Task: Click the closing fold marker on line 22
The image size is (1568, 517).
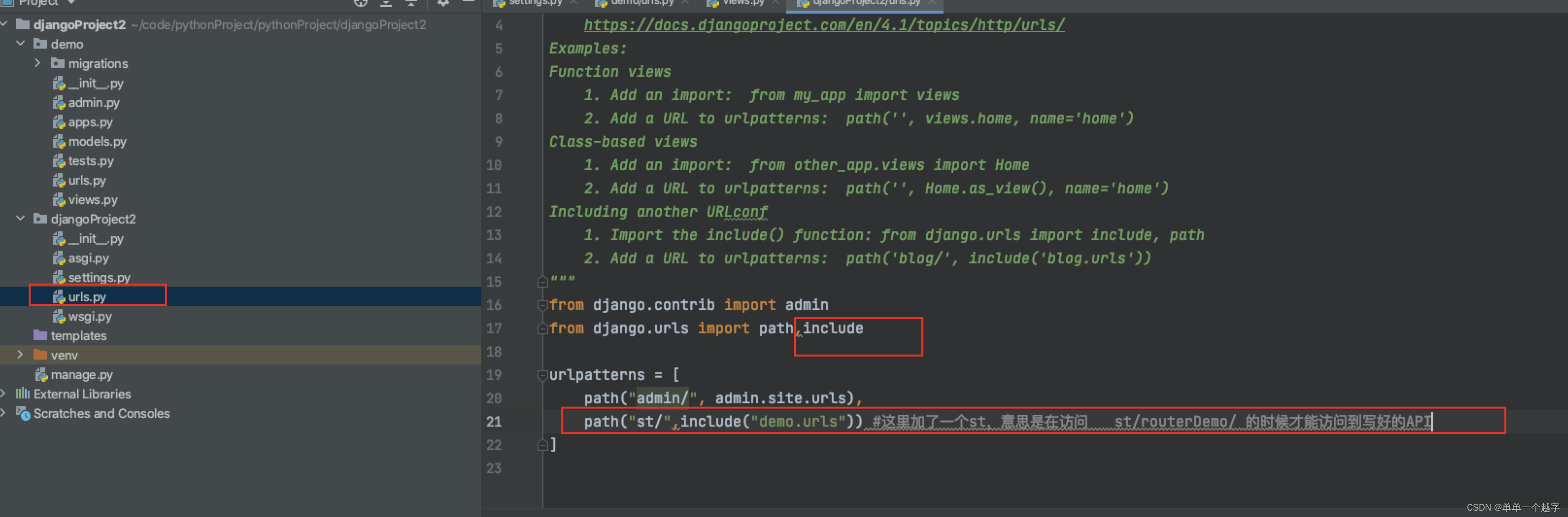Action: click(542, 445)
